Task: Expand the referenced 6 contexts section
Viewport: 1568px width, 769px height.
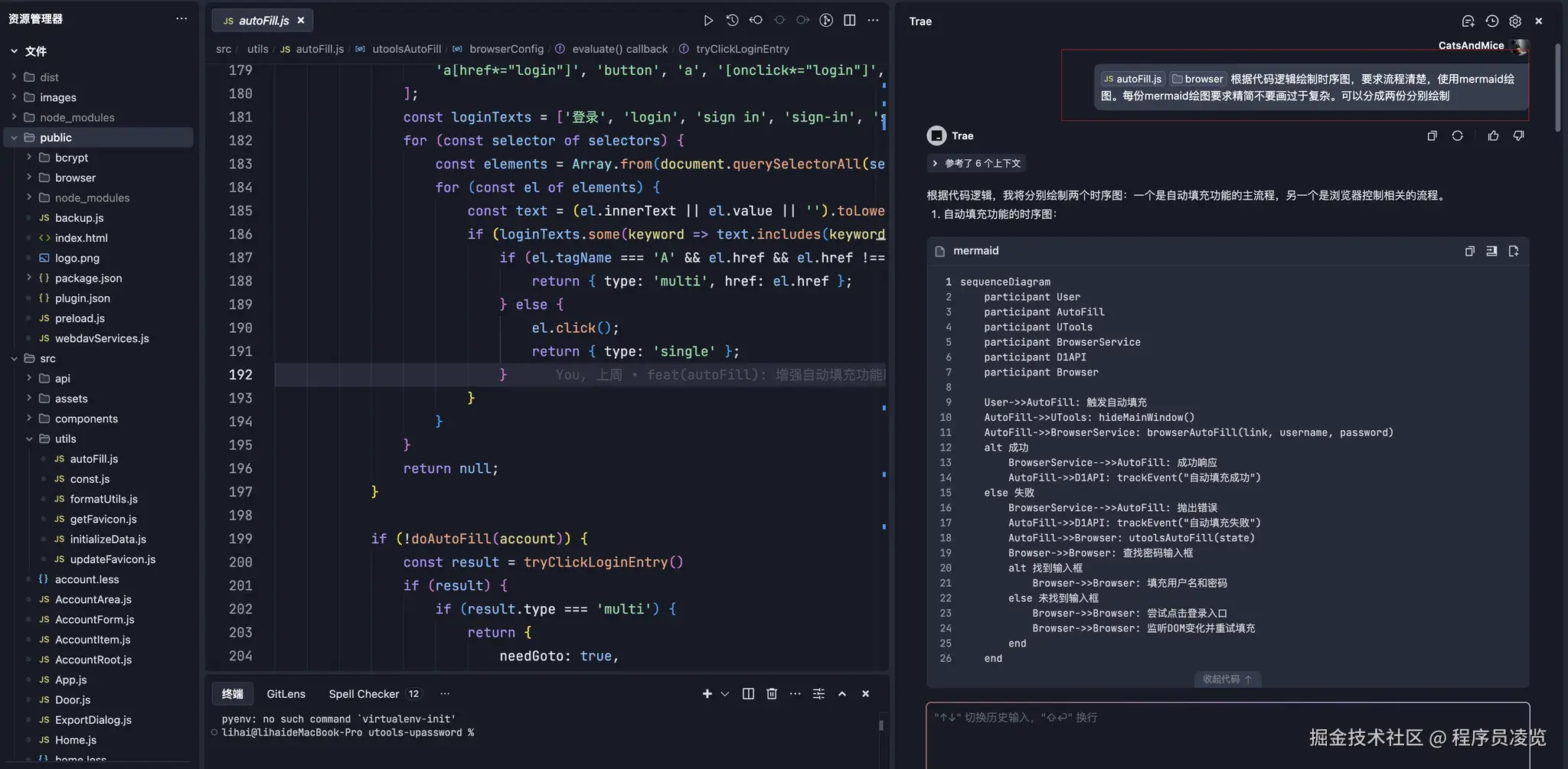Action: coord(976,164)
